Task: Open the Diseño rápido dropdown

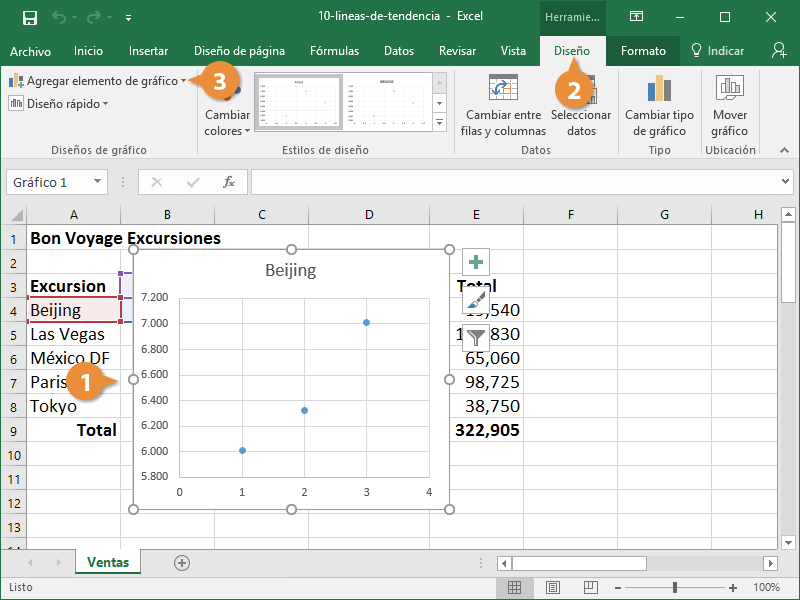Action: tap(61, 103)
